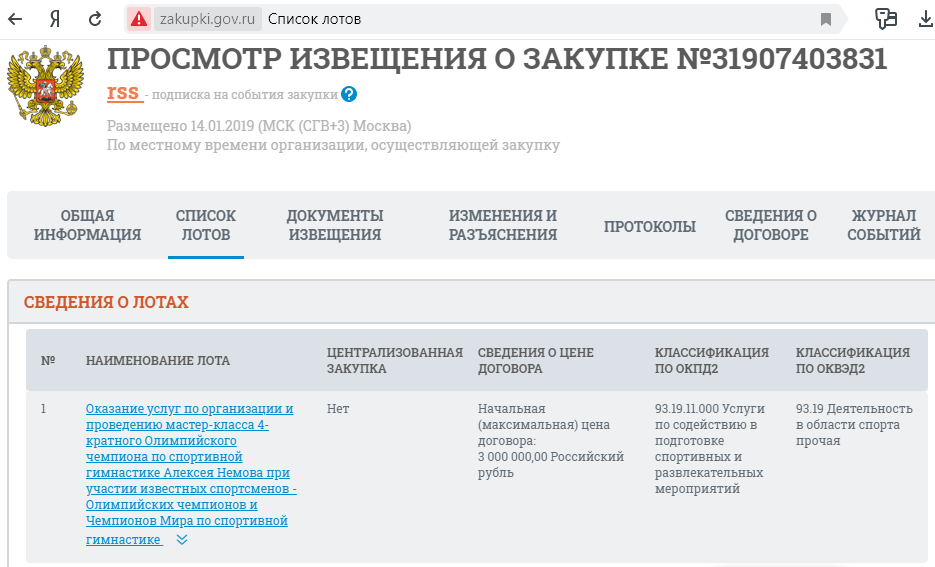The image size is (935, 567).
Task: Switch to the Общая информация tab
Action: coord(87,225)
